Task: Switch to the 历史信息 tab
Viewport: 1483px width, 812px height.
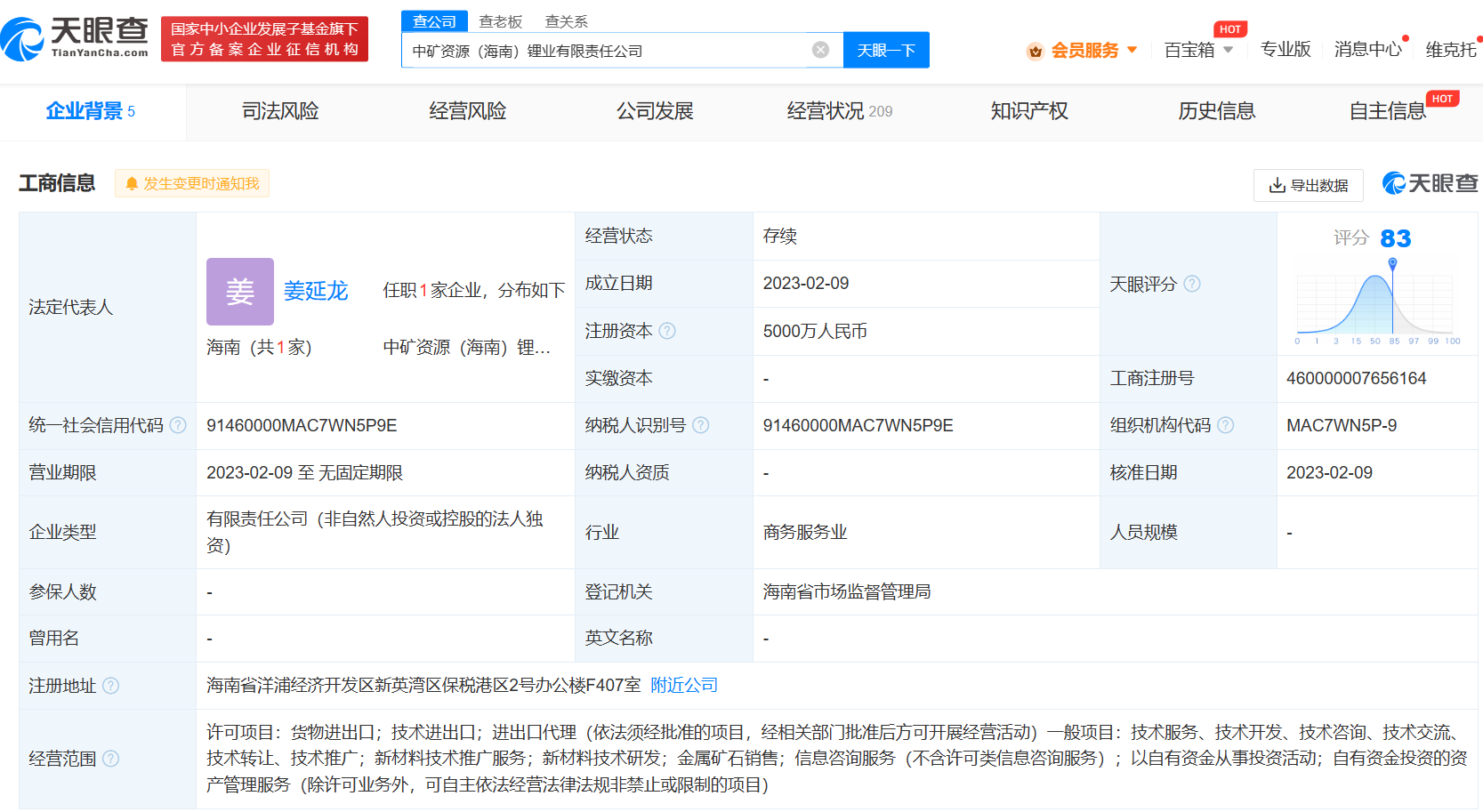Action: [x=1217, y=111]
